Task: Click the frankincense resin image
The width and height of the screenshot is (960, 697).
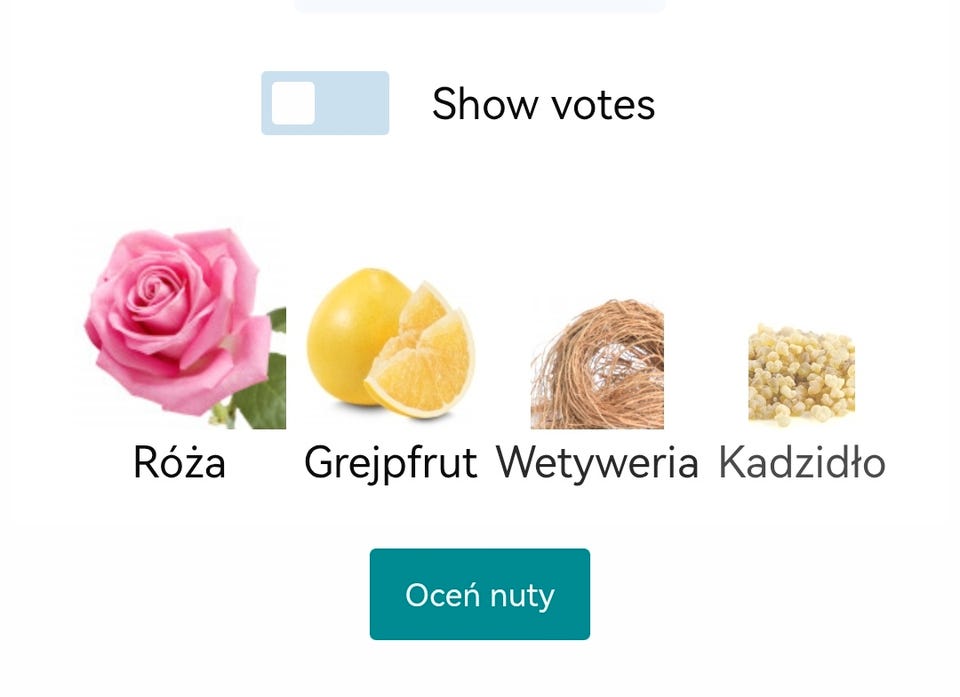Action: pos(801,375)
